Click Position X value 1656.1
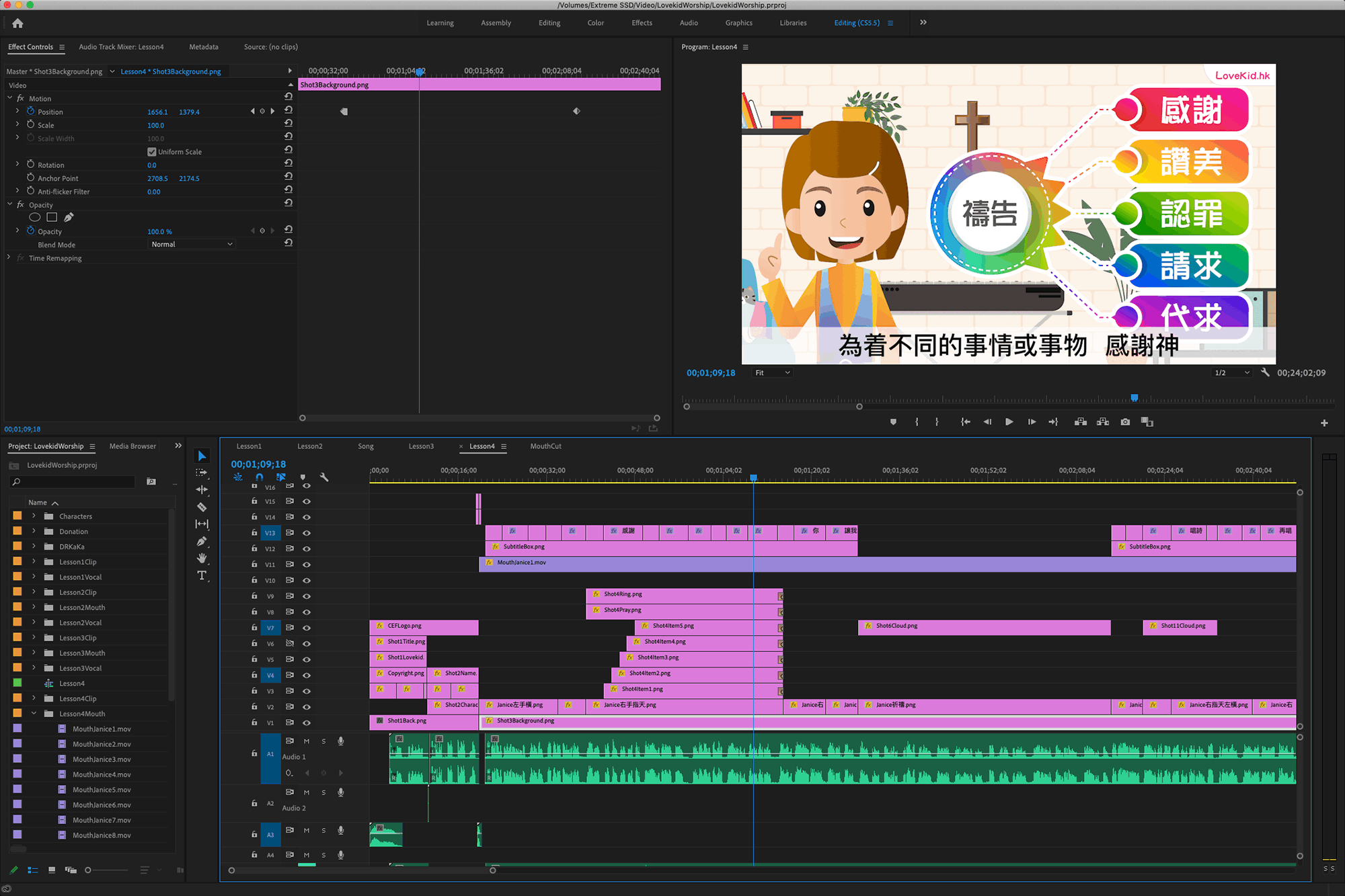The width and height of the screenshot is (1345, 896). (157, 112)
